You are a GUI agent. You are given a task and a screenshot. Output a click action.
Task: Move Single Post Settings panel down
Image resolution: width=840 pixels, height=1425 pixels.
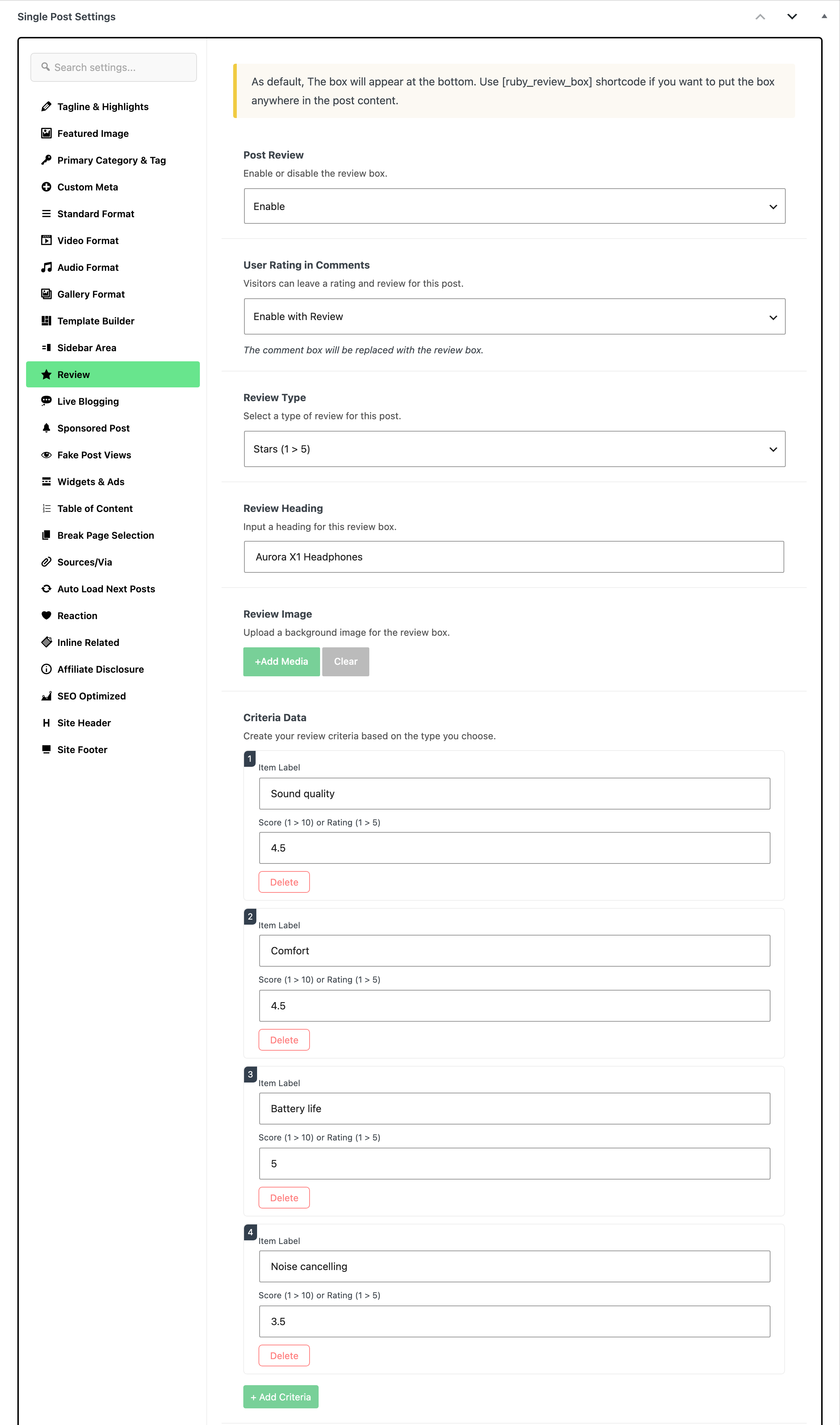[792, 16]
